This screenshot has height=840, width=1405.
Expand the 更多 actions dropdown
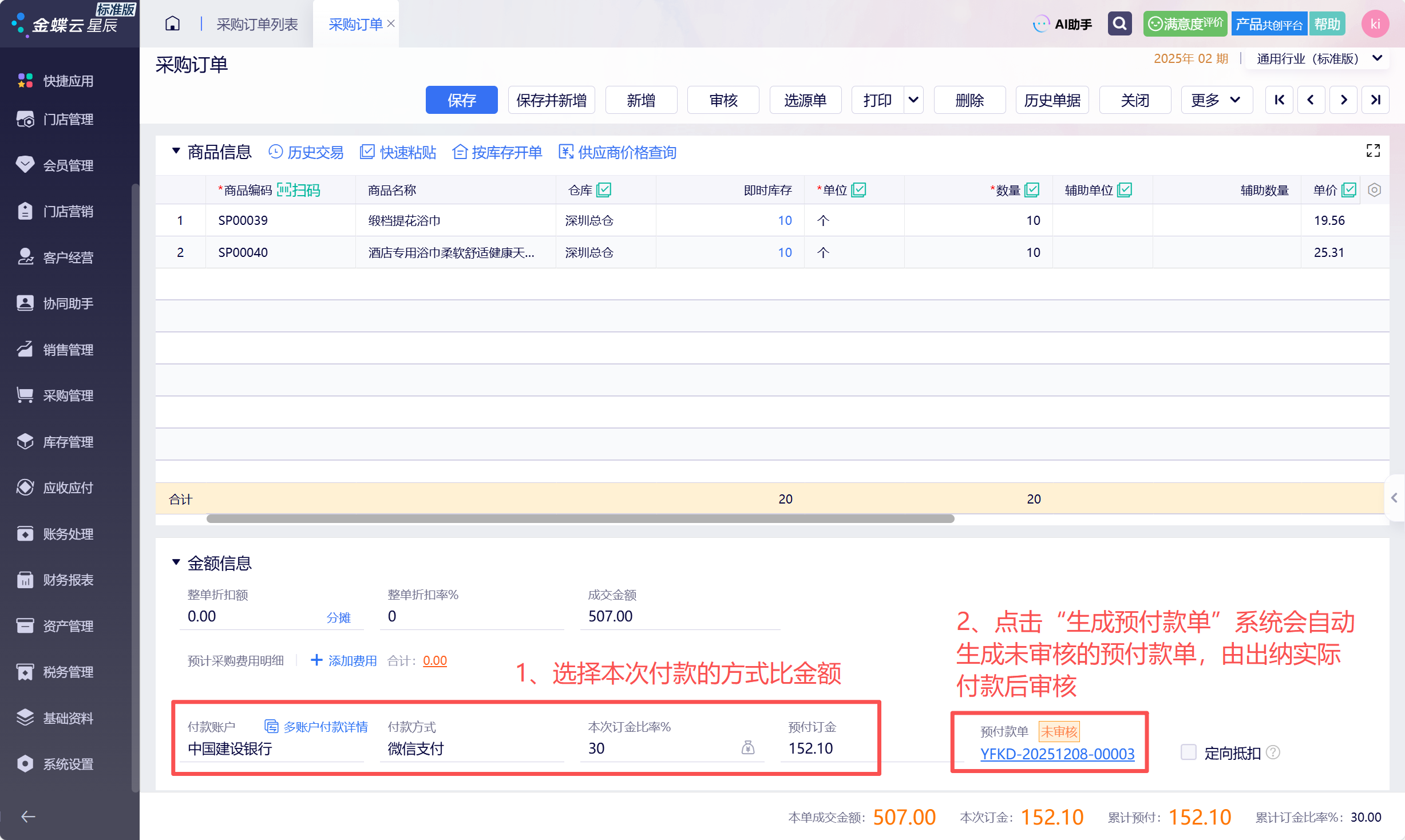(x=1217, y=100)
